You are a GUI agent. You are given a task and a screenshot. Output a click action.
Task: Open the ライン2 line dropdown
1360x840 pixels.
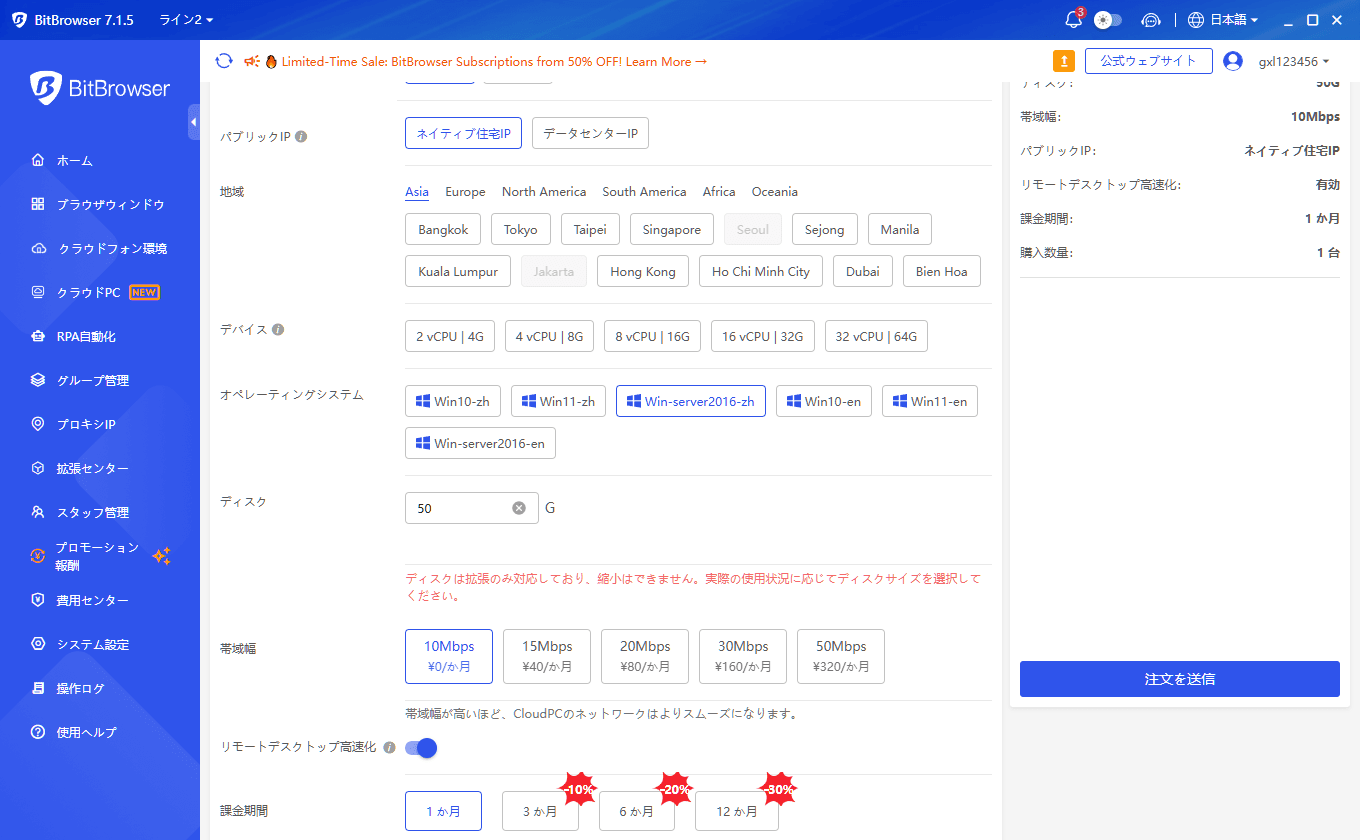point(186,20)
